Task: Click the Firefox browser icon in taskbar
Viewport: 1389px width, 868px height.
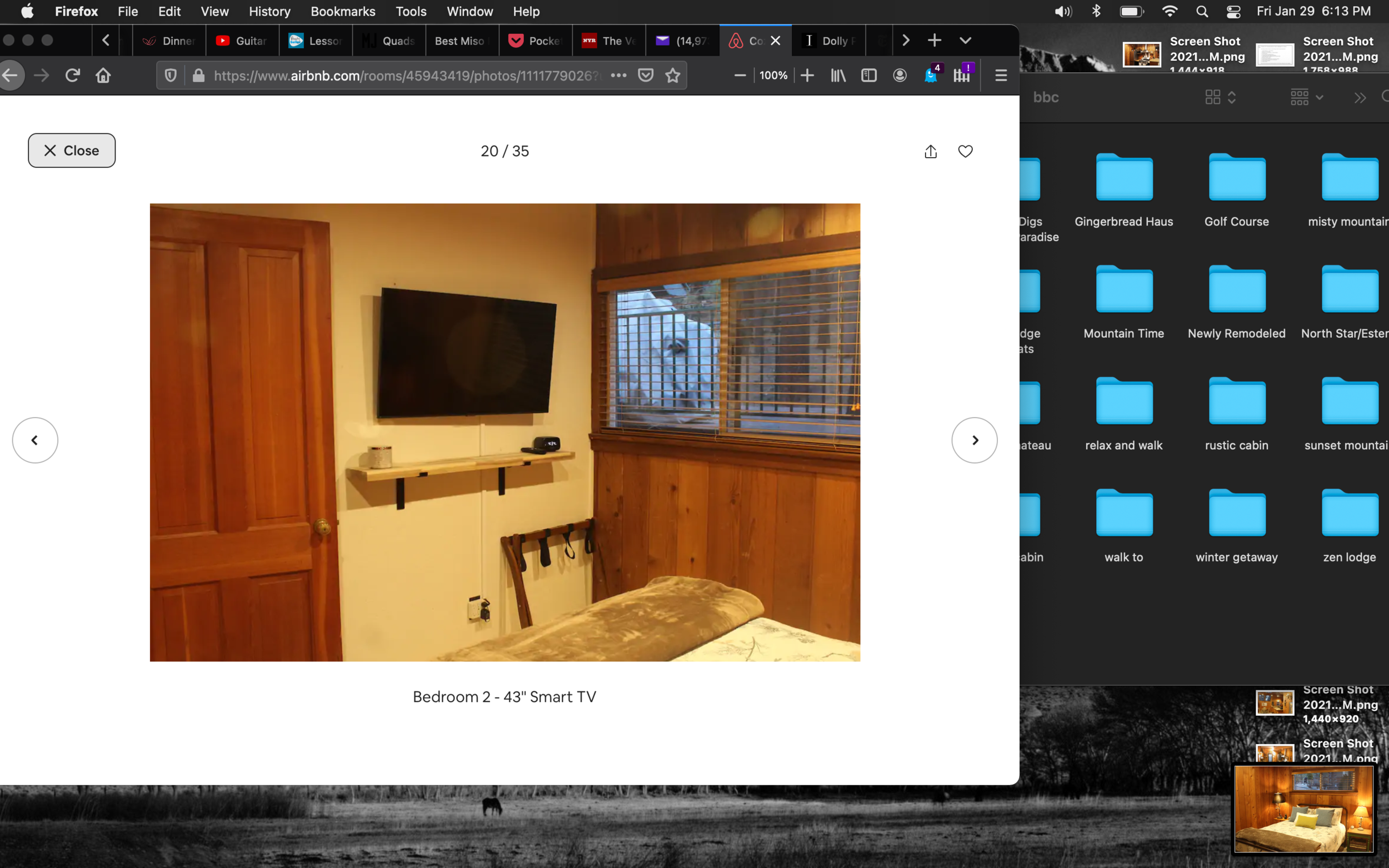Action: click(x=76, y=11)
